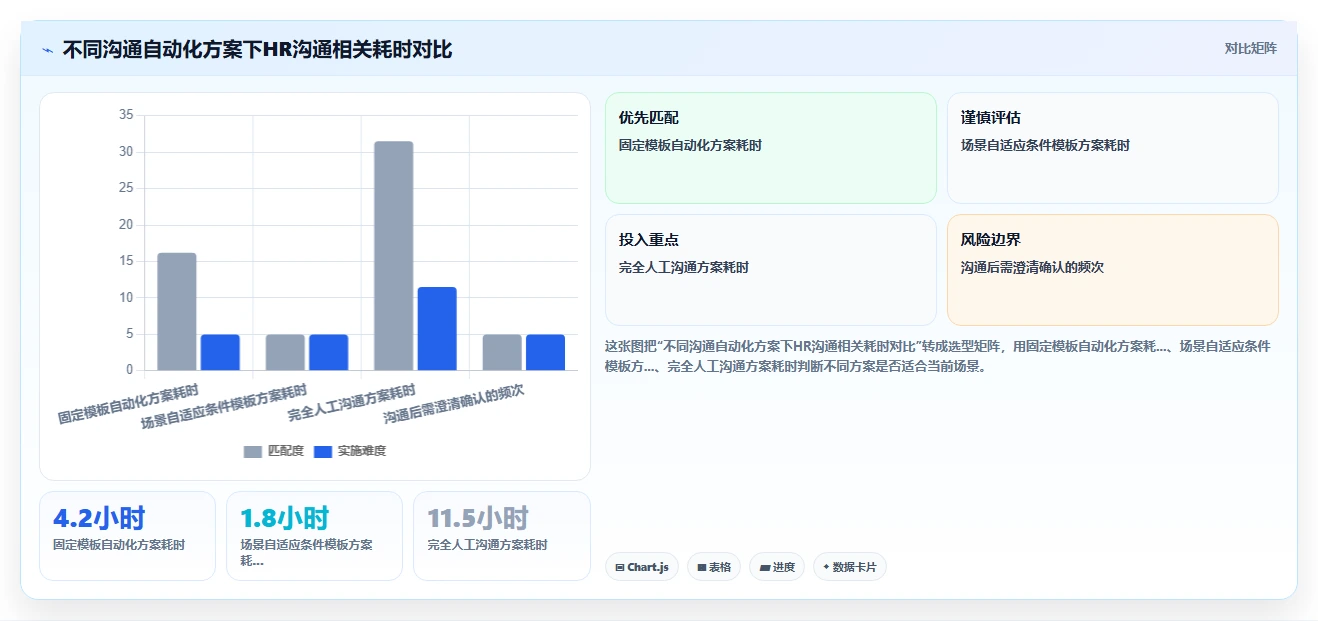
Task: Click the blue bar for 固定模板自动化方案耗时
Action: click(x=220, y=353)
